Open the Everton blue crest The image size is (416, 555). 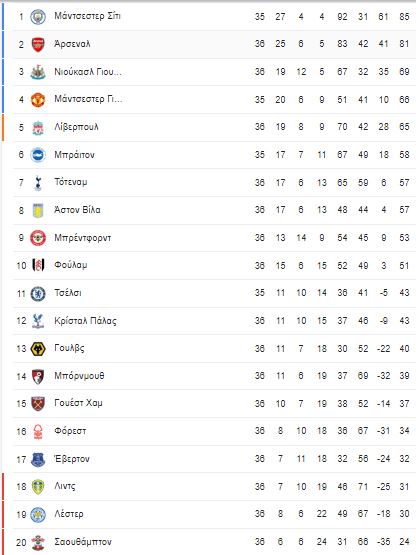[x=38, y=459]
